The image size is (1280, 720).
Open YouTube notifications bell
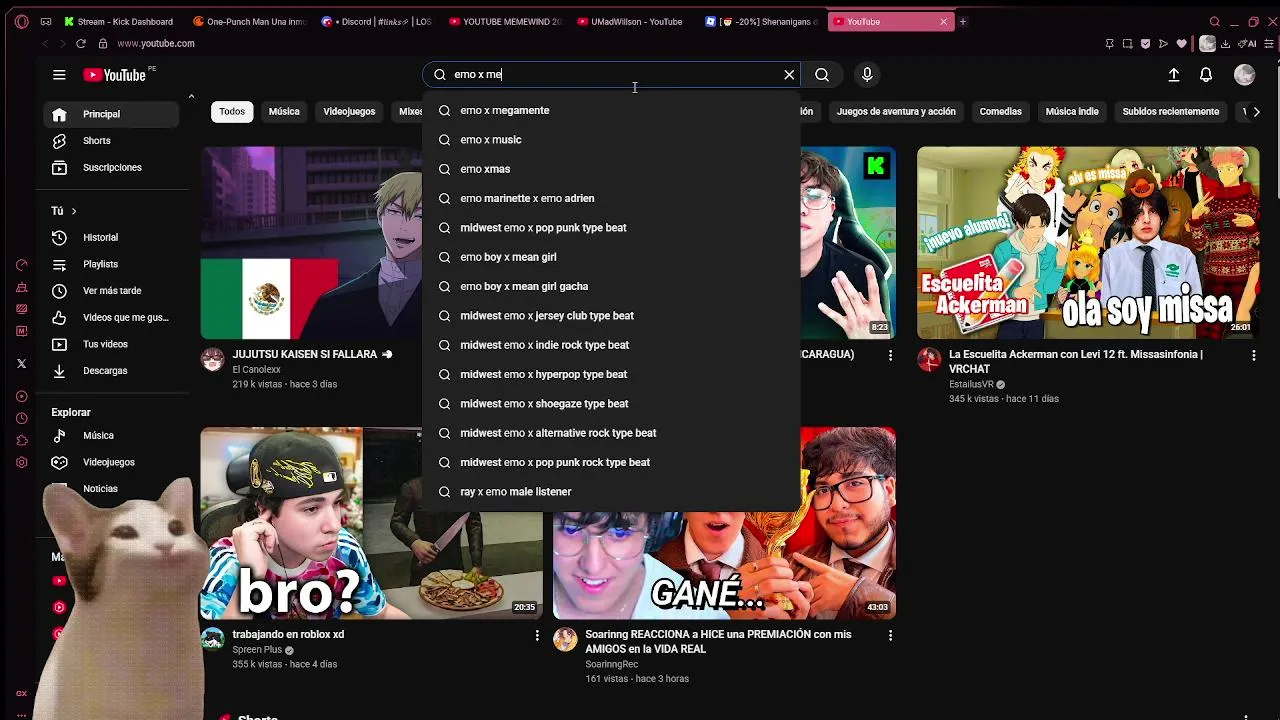point(1206,75)
